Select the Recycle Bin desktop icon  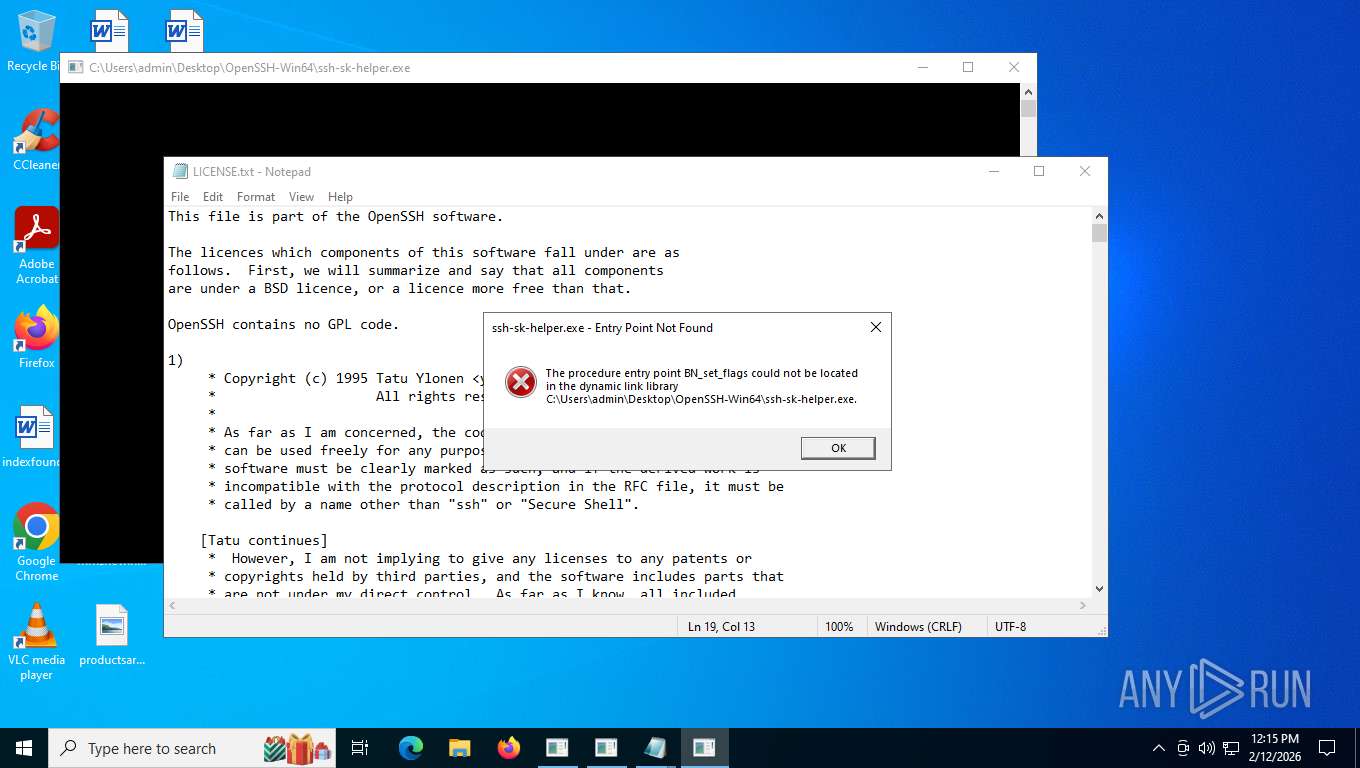click(x=36, y=41)
